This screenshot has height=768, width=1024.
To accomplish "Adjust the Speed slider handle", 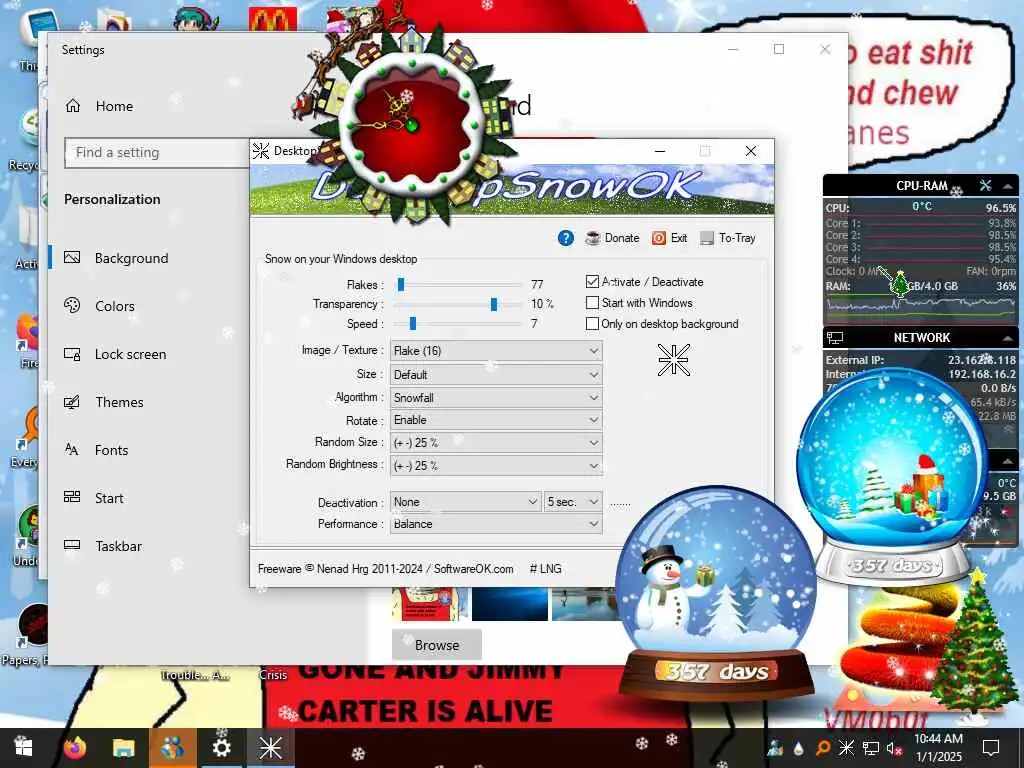I will 413,323.
